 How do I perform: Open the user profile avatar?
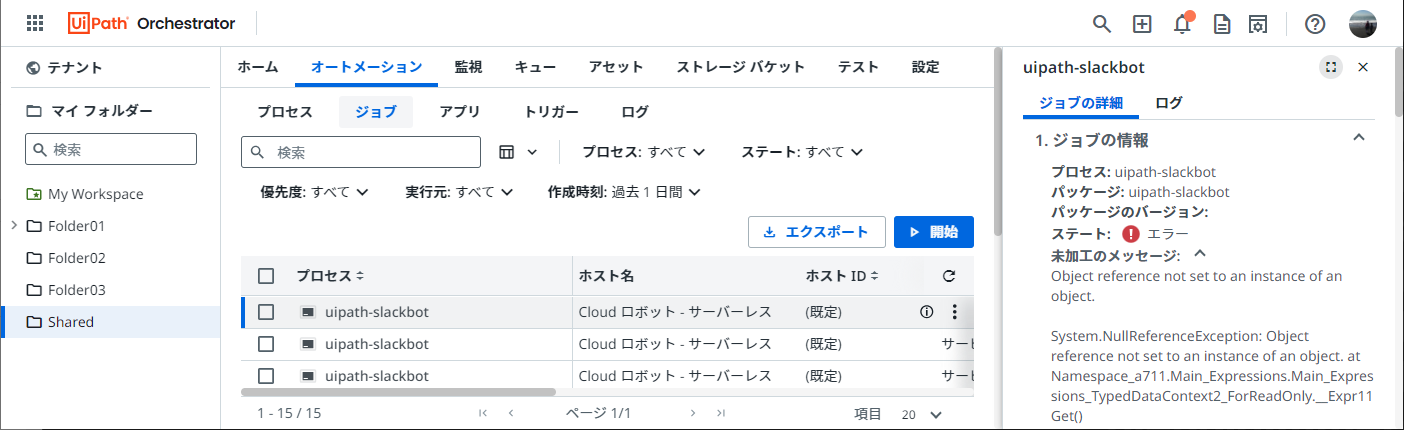point(1363,23)
